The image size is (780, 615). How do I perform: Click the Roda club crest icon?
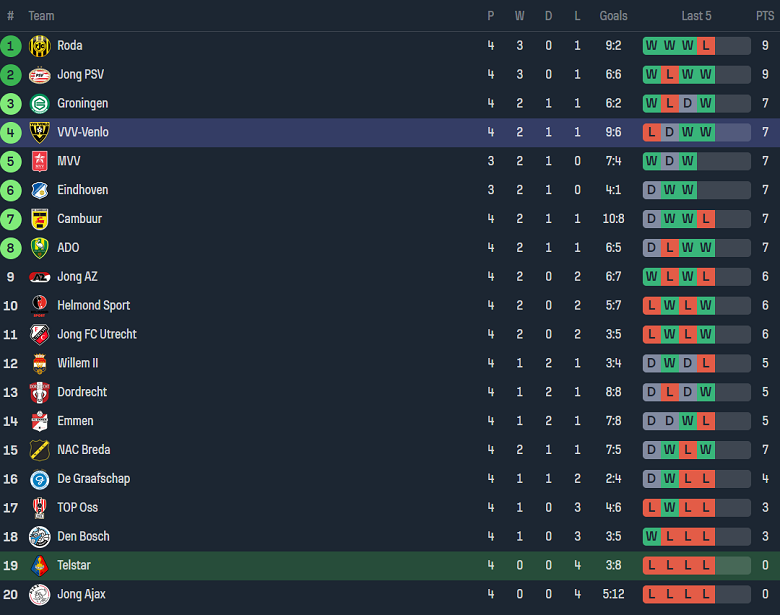click(39, 46)
